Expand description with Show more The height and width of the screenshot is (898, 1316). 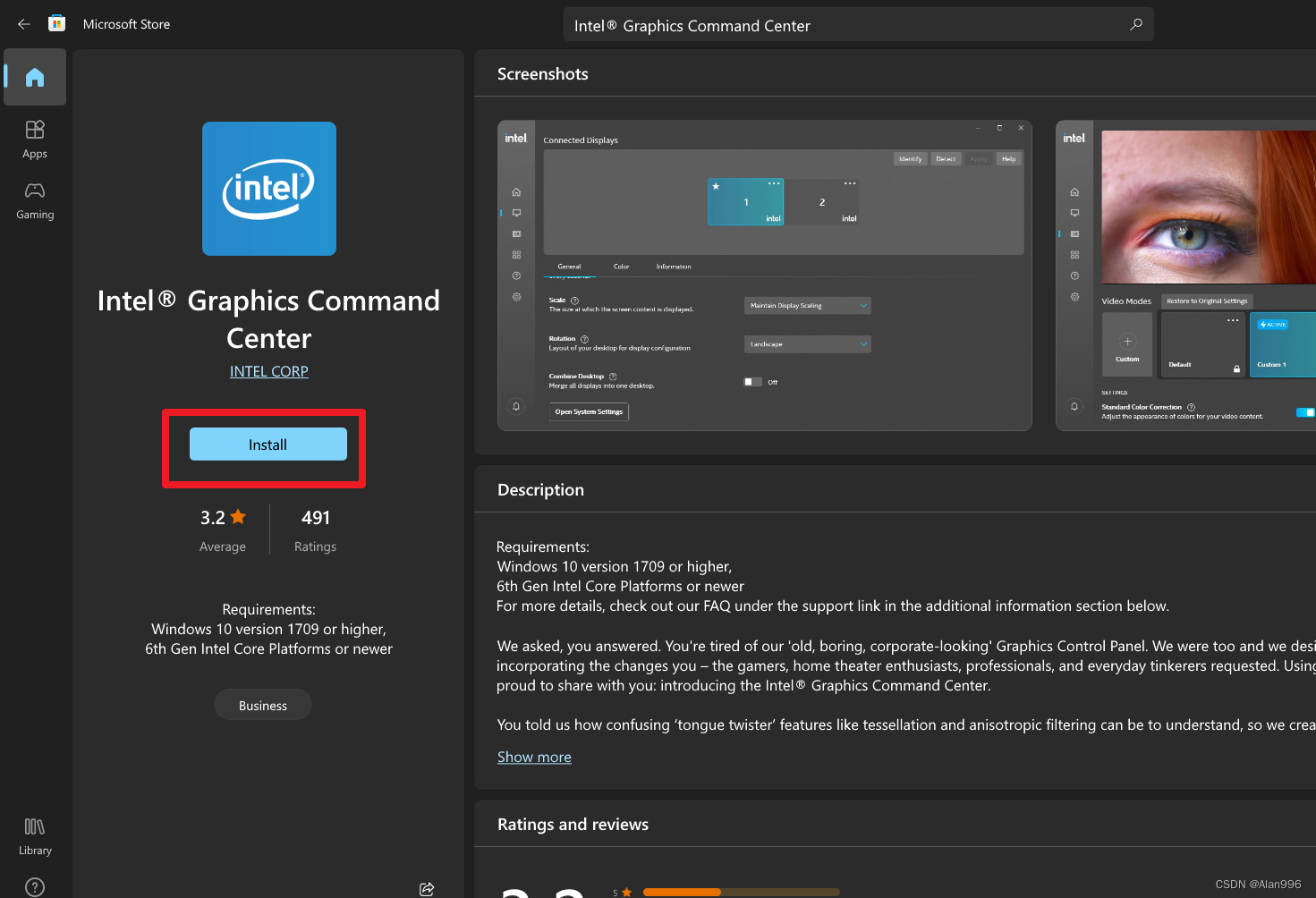point(534,757)
